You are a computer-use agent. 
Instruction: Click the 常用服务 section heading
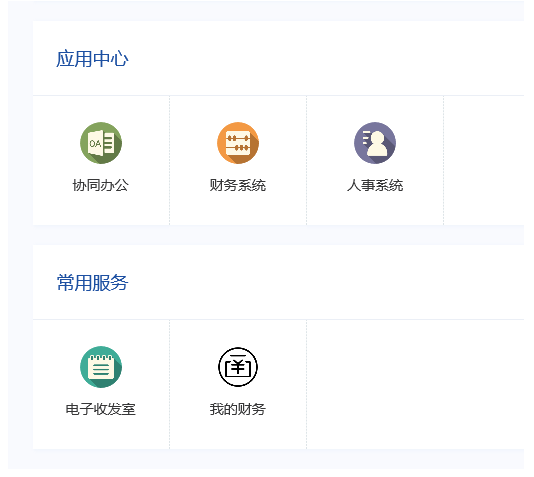click(92, 283)
